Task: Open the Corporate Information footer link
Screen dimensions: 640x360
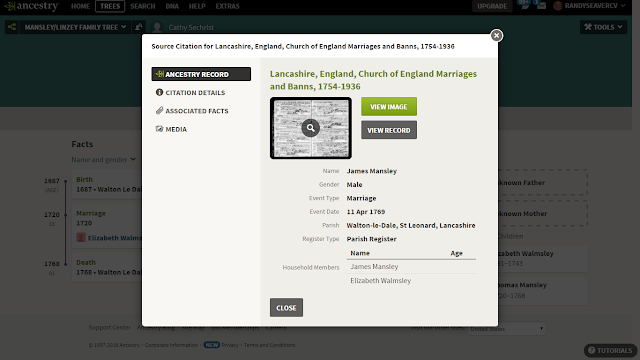Action: click(171, 345)
